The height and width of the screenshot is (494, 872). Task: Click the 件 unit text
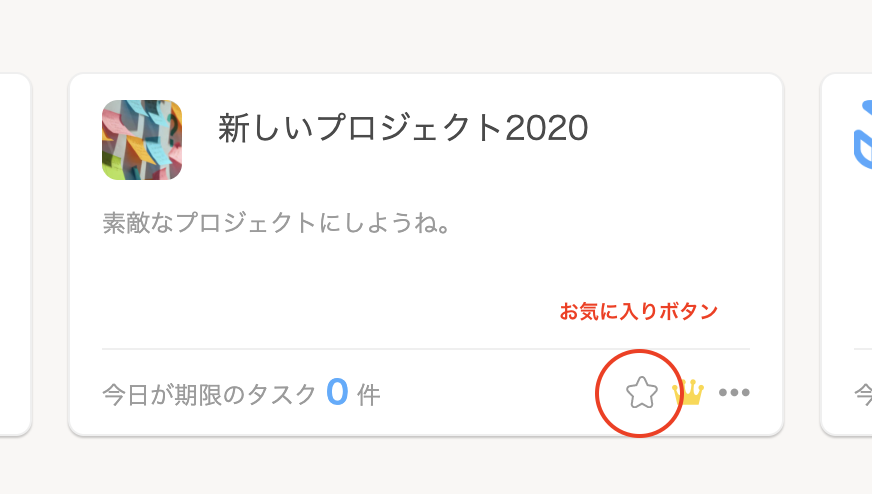tap(369, 396)
